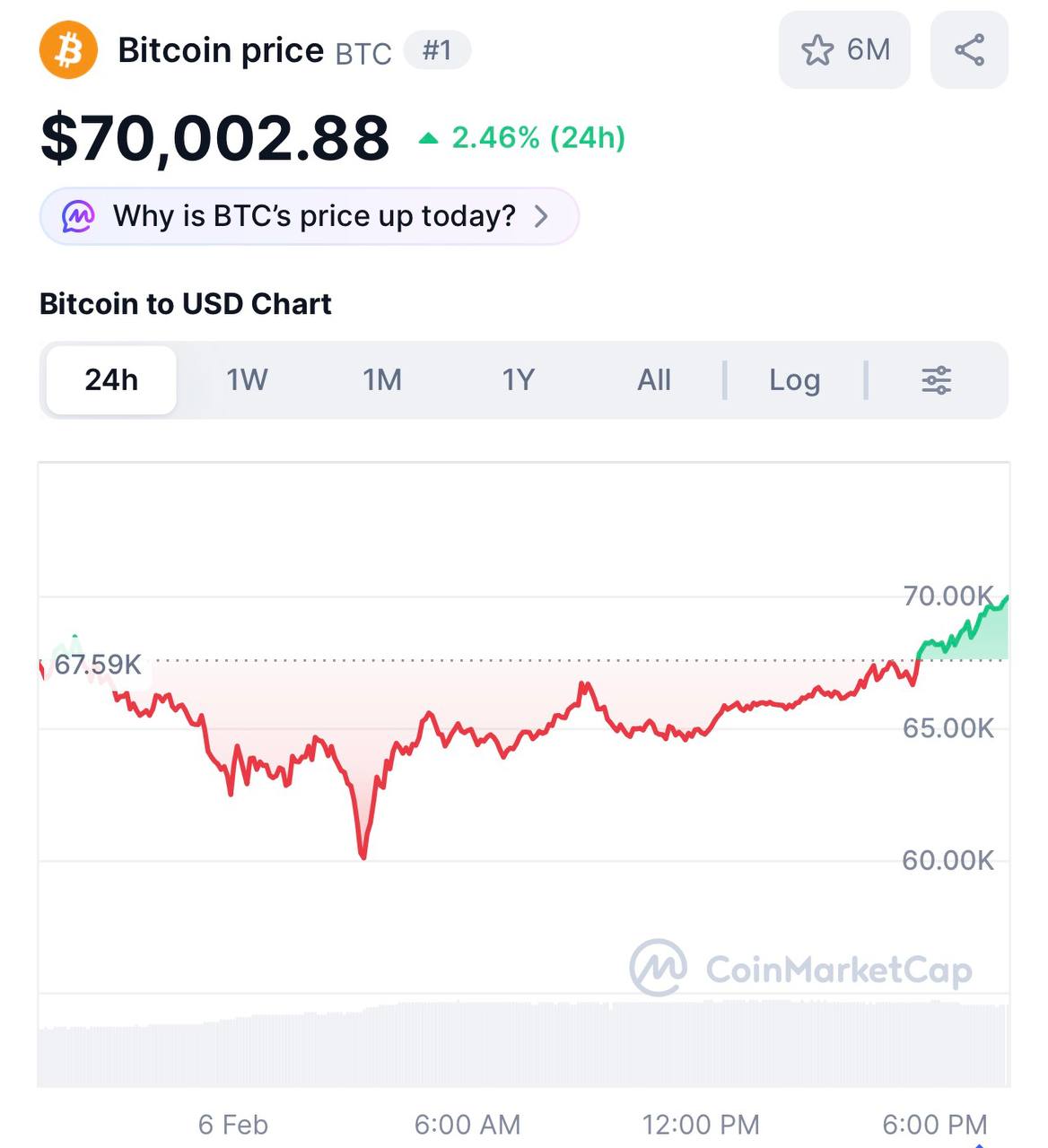Viewport: 1048px width, 1148px height.
Task: Click the #1 rank badge
Action: (x=437, y=50)
